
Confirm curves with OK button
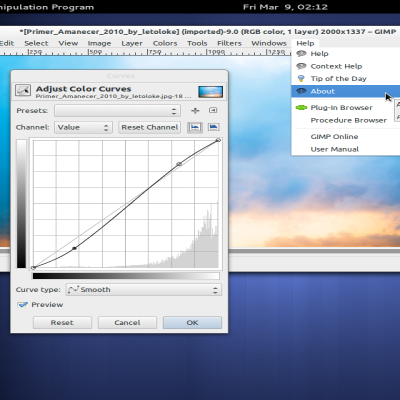[192, 323]
